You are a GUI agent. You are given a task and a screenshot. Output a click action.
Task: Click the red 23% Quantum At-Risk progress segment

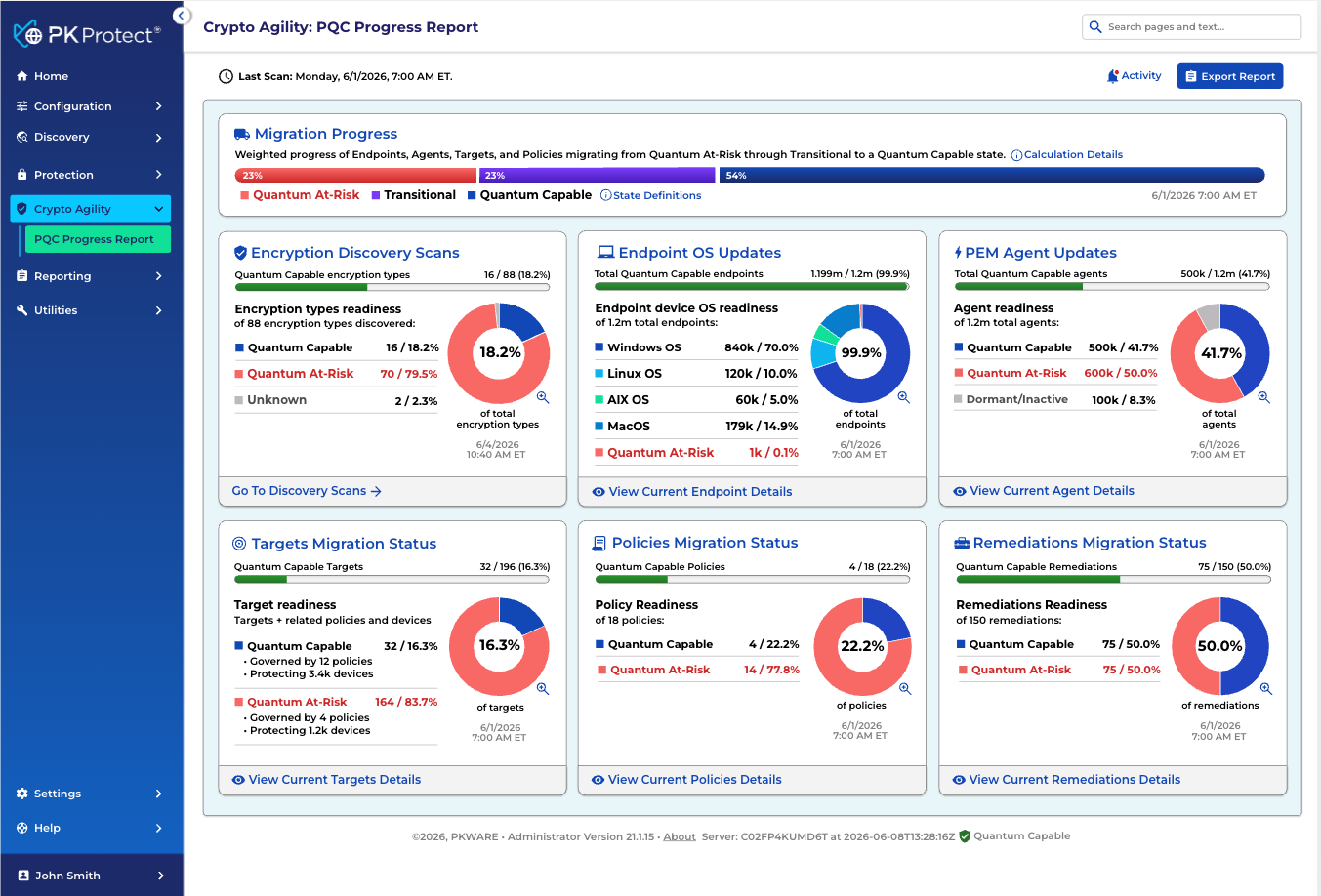(x=355, y=176)
